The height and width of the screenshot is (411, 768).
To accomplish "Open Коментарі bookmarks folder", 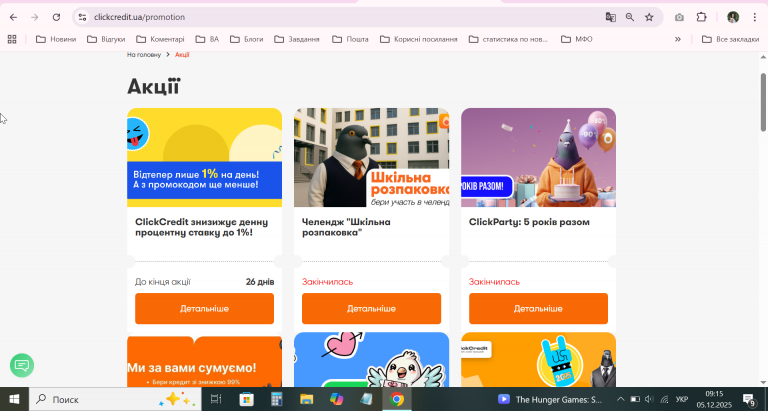I will pyautogui.click(x=161, y=39).
